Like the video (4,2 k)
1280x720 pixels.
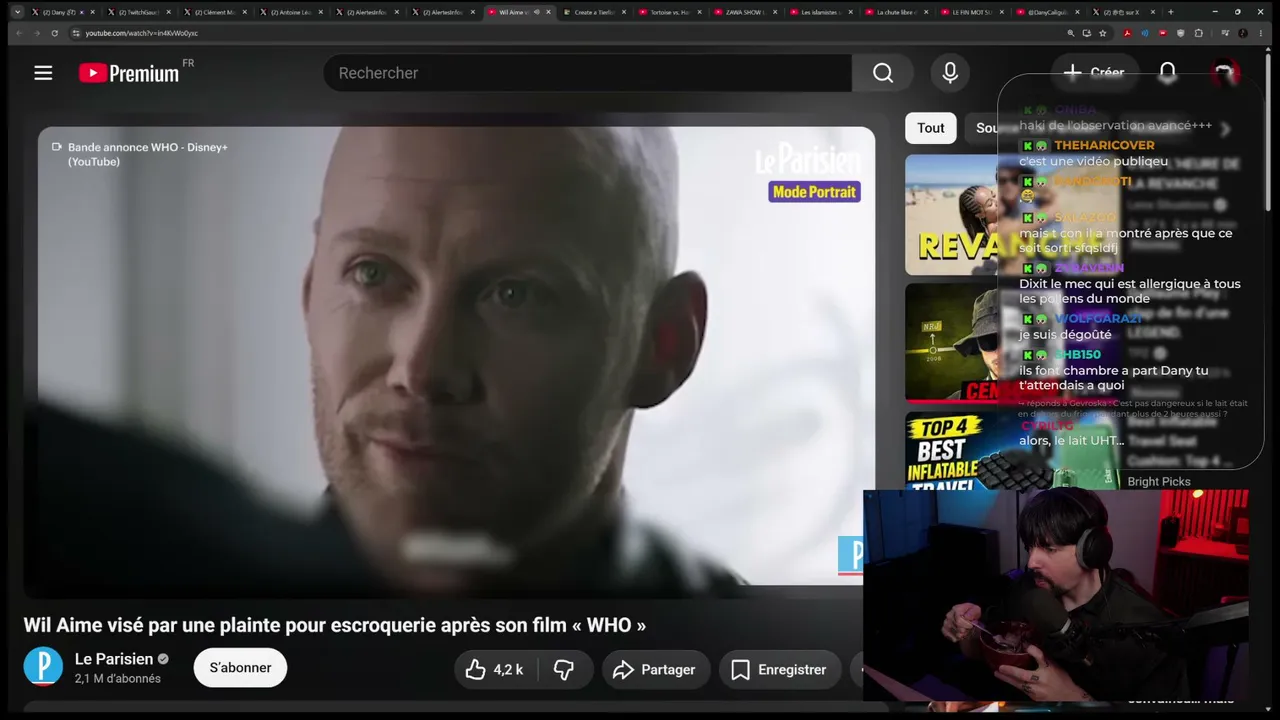click(497, 670)
